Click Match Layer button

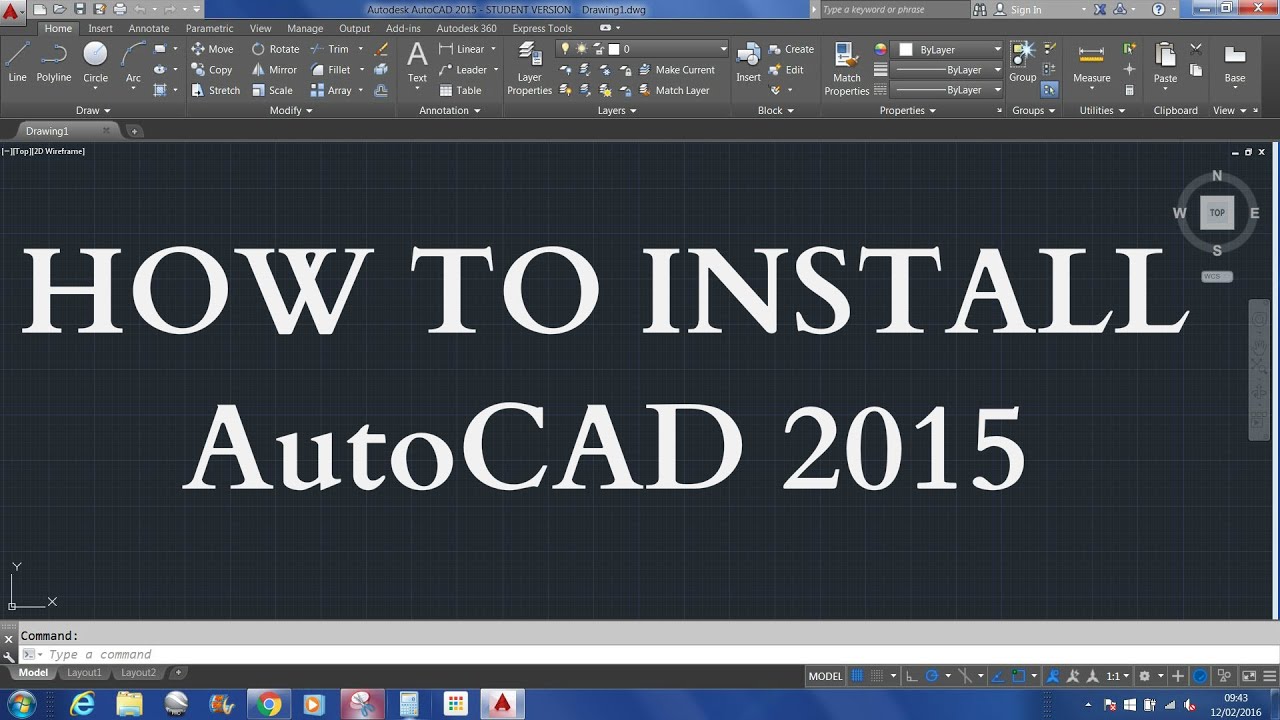click(x=673, y=90)
